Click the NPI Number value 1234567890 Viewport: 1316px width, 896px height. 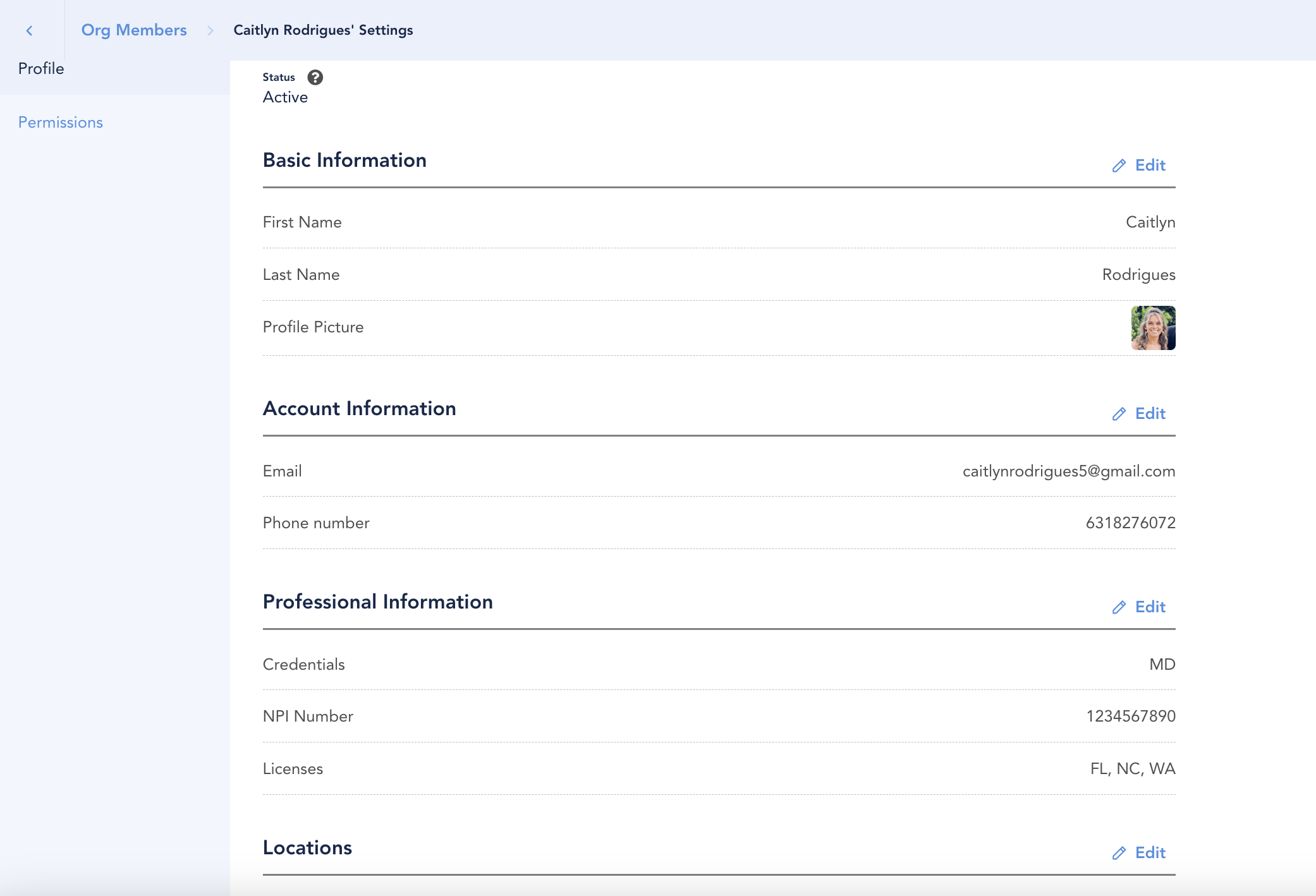1130,717
